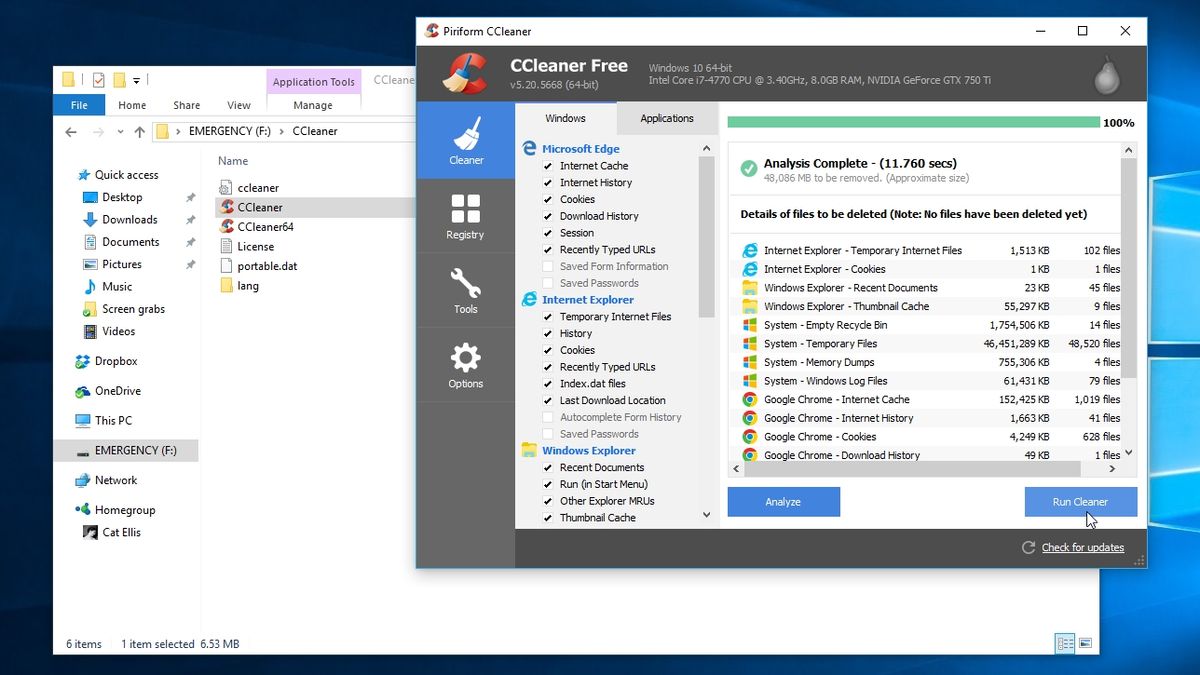
Task: Click the Google Chrome icon next to Internet Cache
Action: (748, 399)
